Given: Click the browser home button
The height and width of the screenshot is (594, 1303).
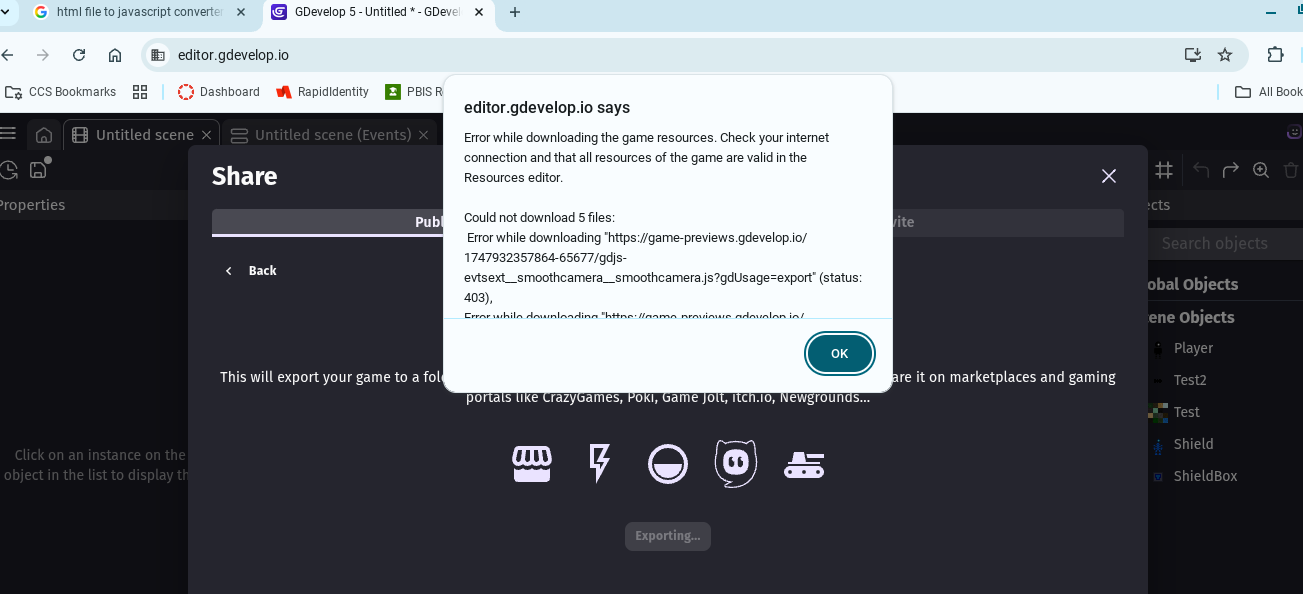Looking at the screenshot, I should point(115,55).
